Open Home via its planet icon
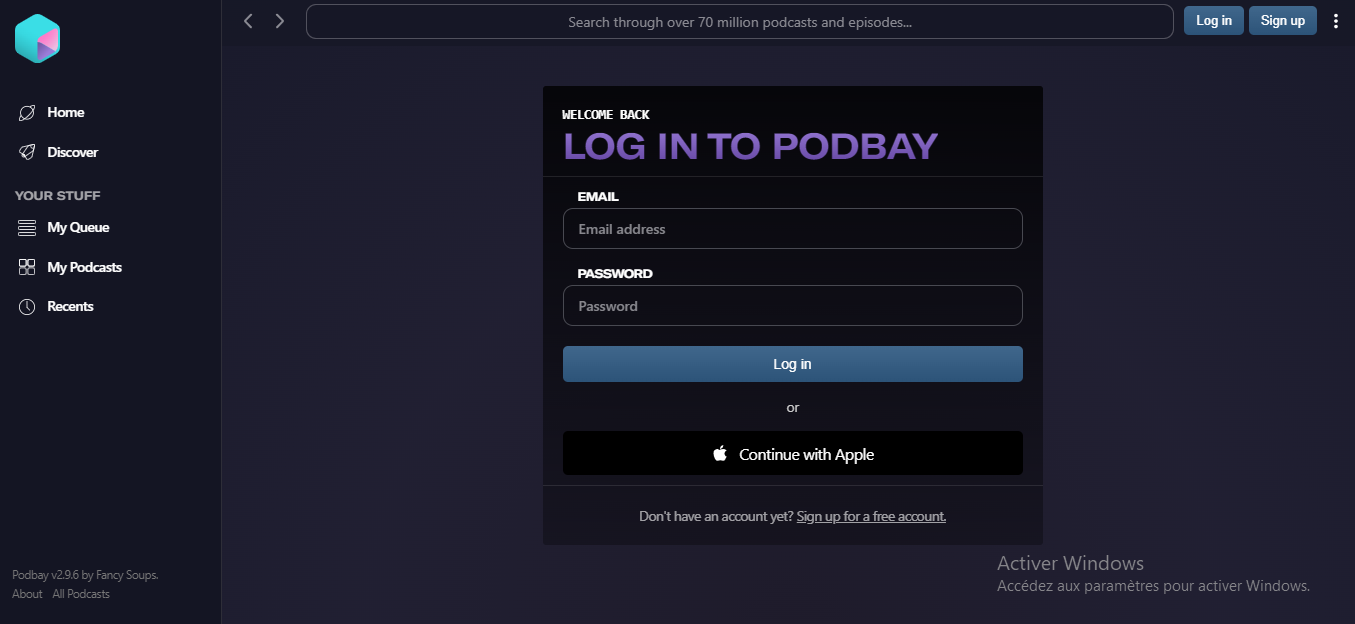1355x624 pixels. tap(27, 113)
